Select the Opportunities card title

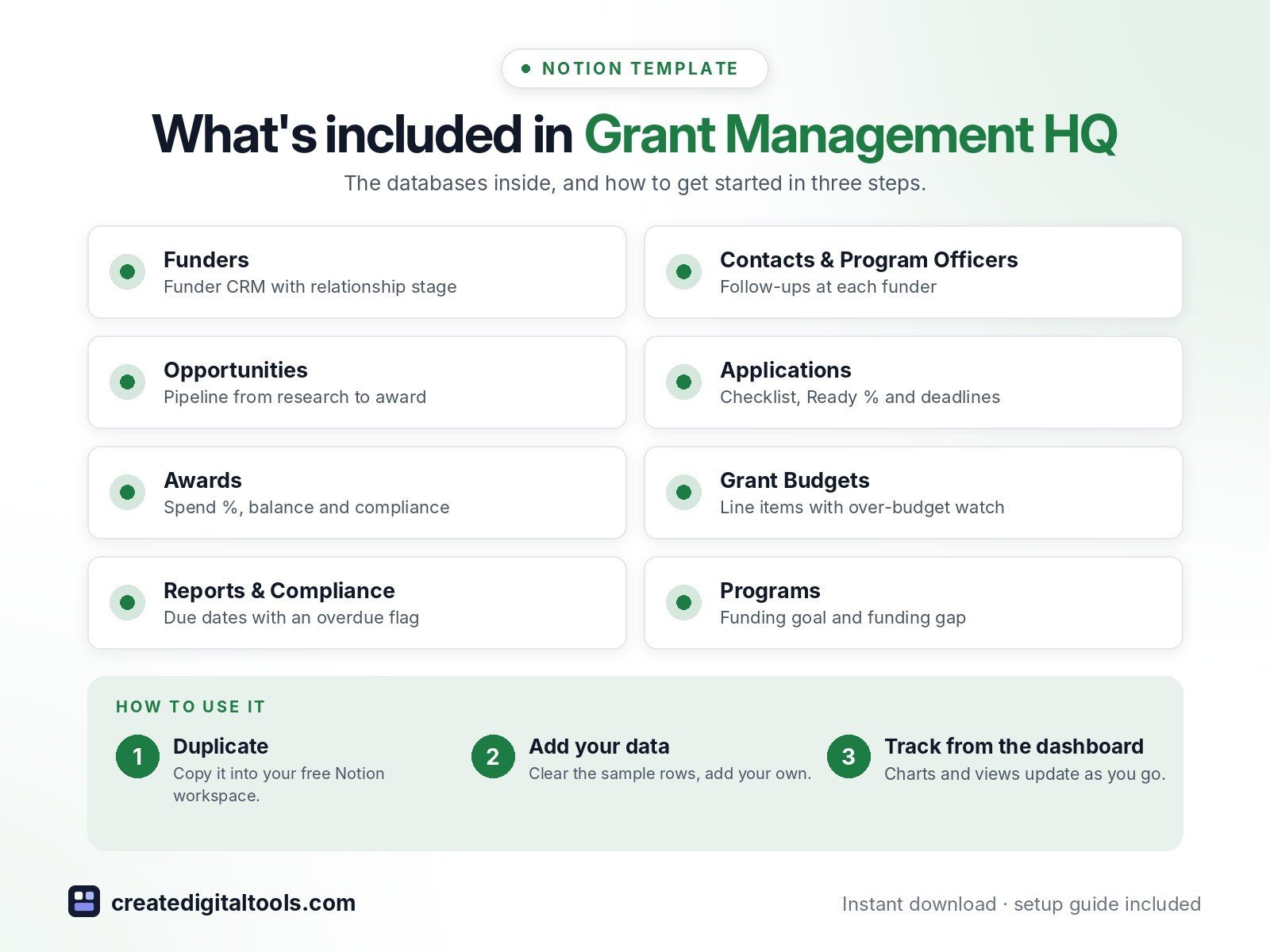click(236, 370)
